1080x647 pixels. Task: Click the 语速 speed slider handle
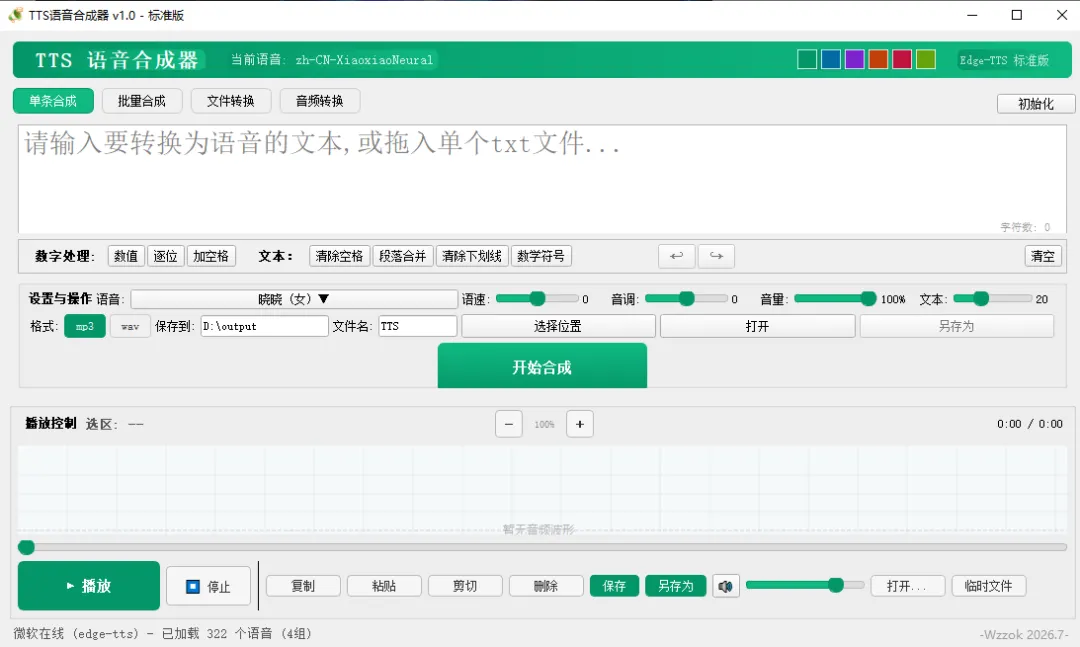(537, 298)
